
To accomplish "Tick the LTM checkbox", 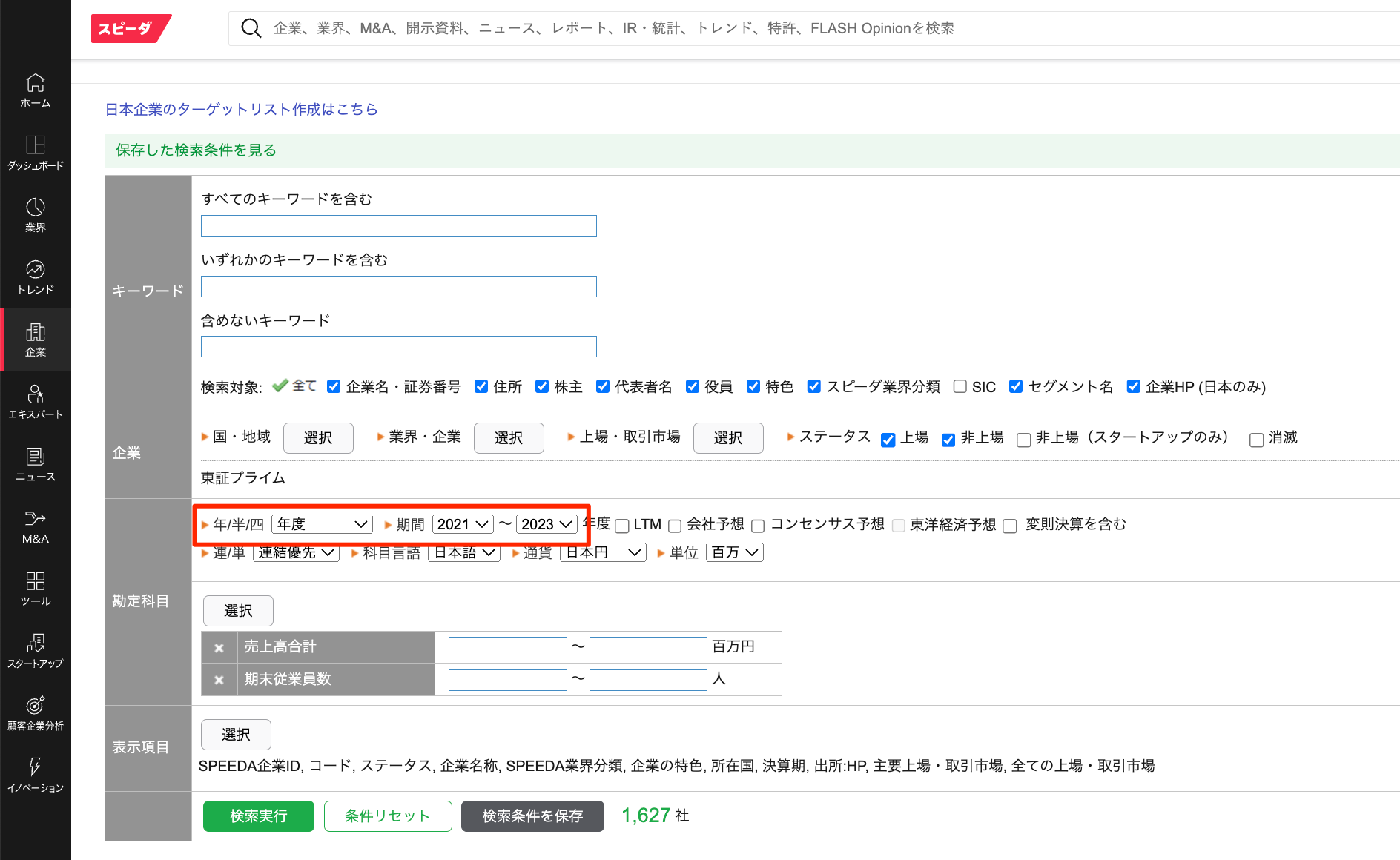I will pos(622,526).
